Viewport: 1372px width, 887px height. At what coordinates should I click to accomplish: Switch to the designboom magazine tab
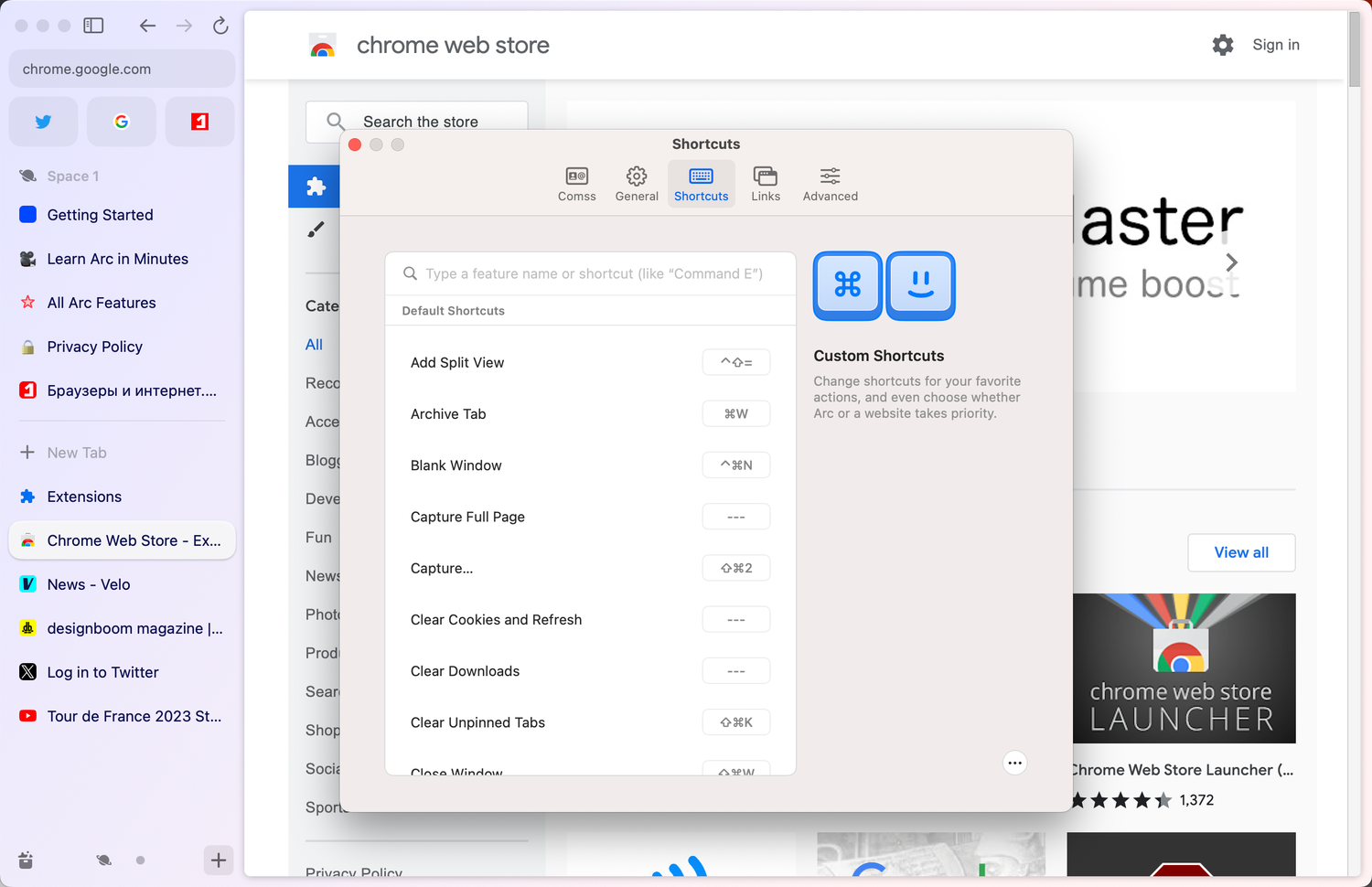click(122, 628)
